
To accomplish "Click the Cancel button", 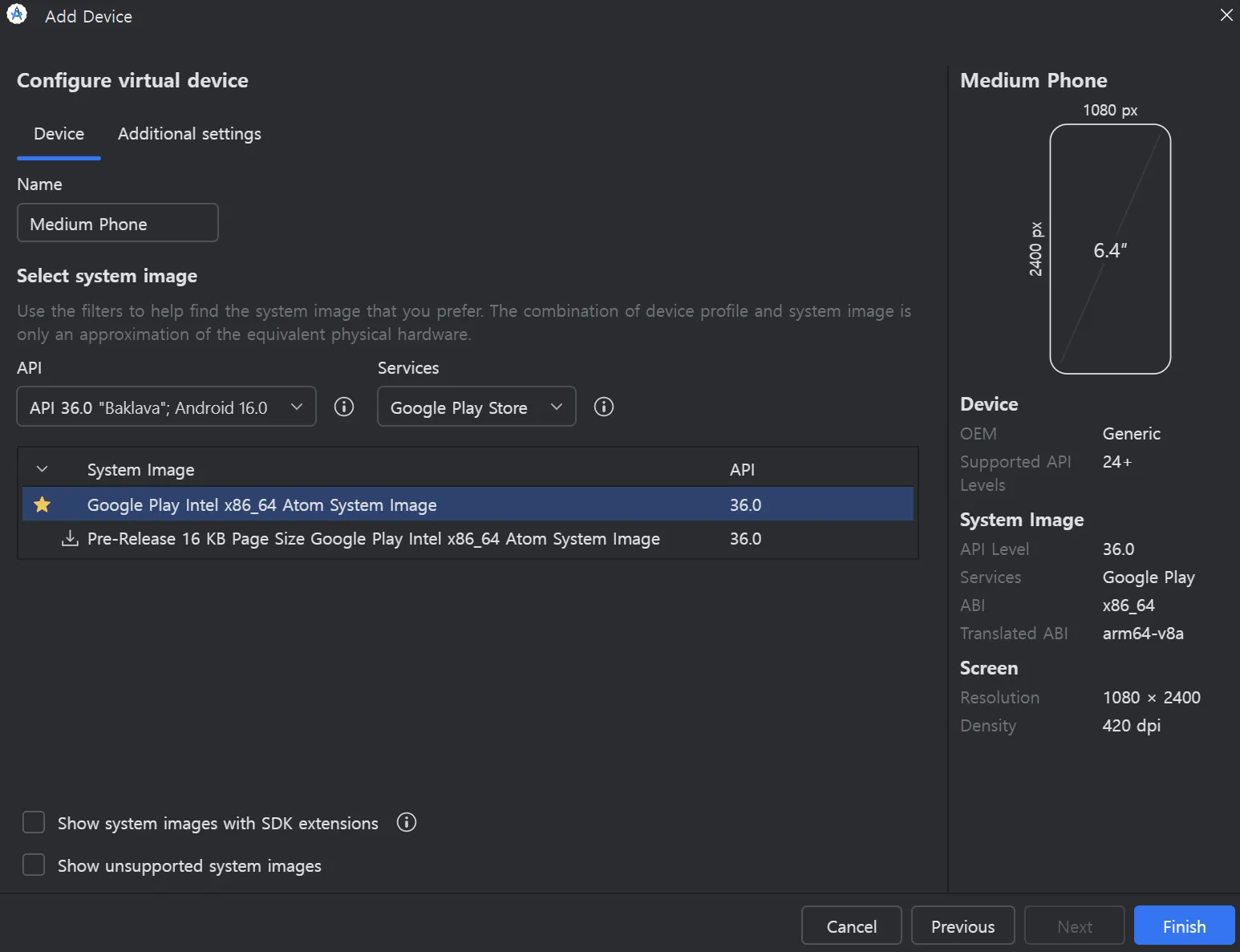I will tap(851, 926).
